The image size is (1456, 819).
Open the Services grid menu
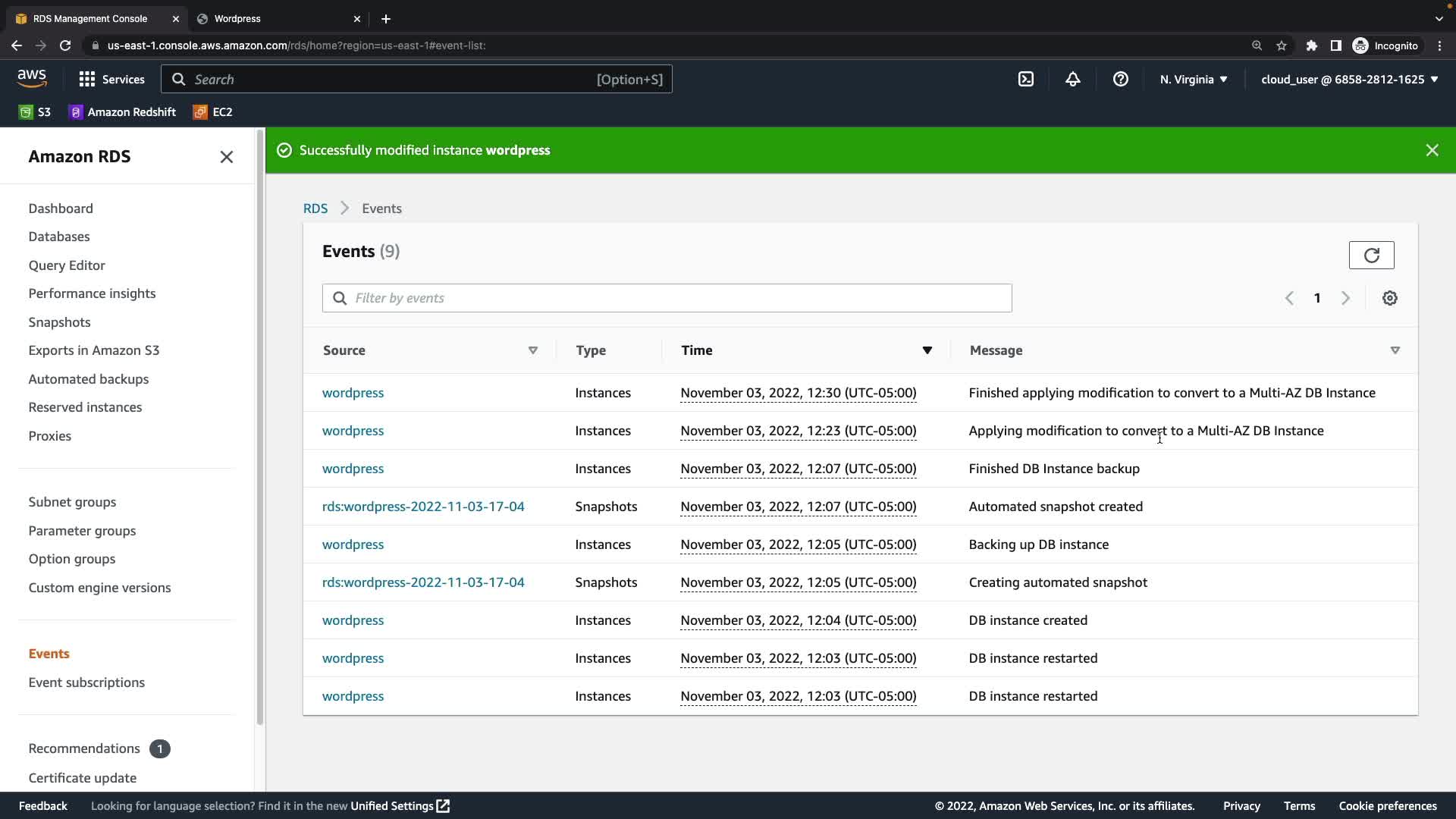coord(111,79)
